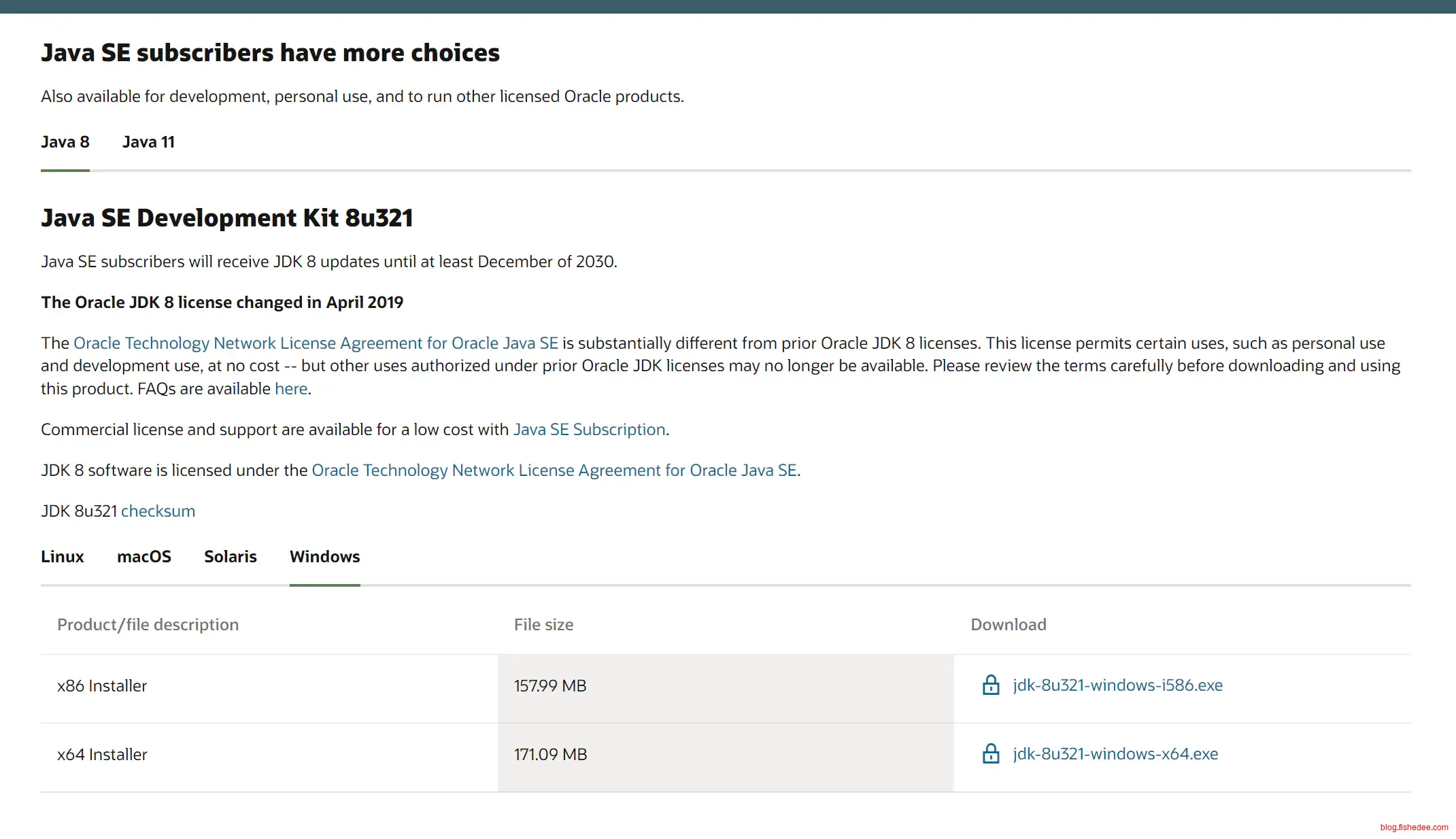
Task: Click the x64 Installer row description
Action: 102,755
